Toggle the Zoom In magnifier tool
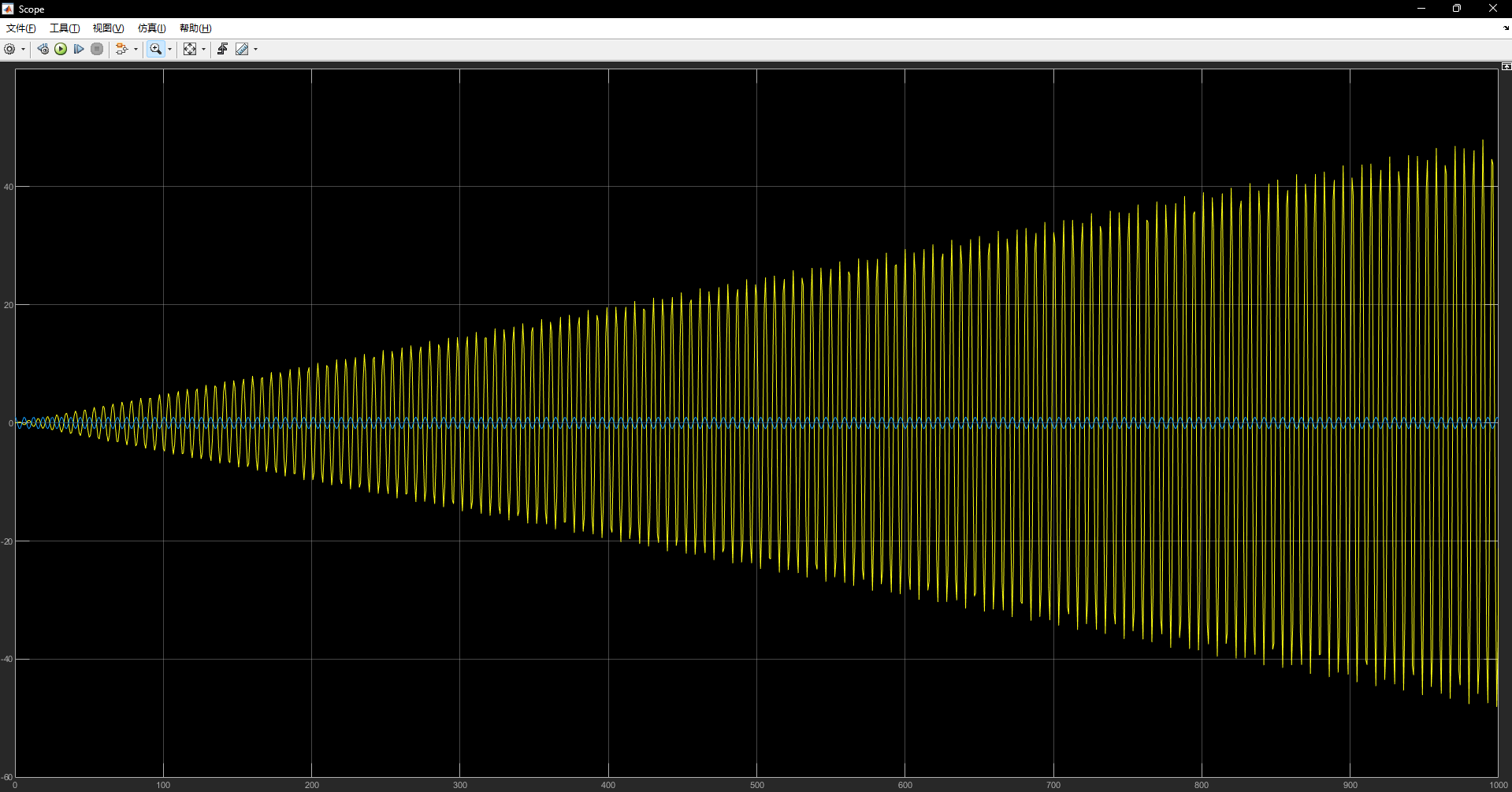 155,49
